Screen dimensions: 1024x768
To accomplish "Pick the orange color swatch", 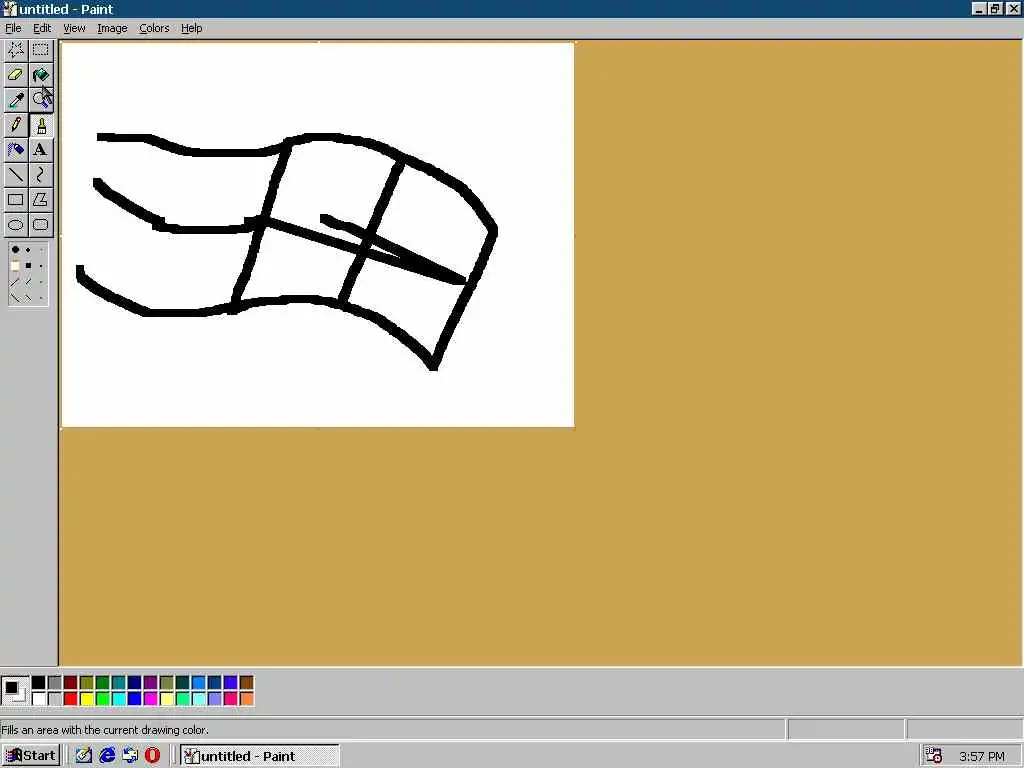I will pyautogui.click(x=246, y=699).
